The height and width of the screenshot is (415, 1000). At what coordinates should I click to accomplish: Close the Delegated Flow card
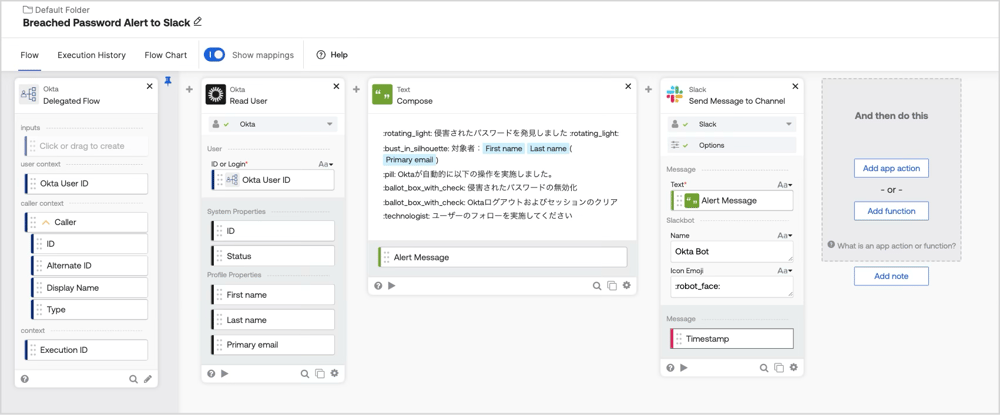(x=150, y=86)
